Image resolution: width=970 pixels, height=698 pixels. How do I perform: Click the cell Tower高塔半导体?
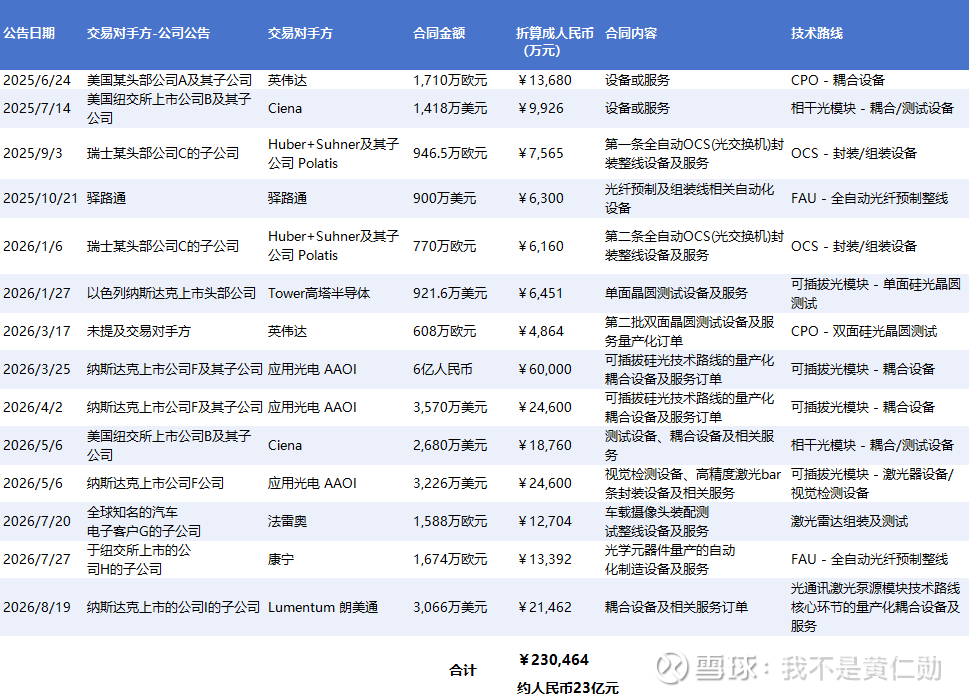pyautogui.click(x=319, y=293)
